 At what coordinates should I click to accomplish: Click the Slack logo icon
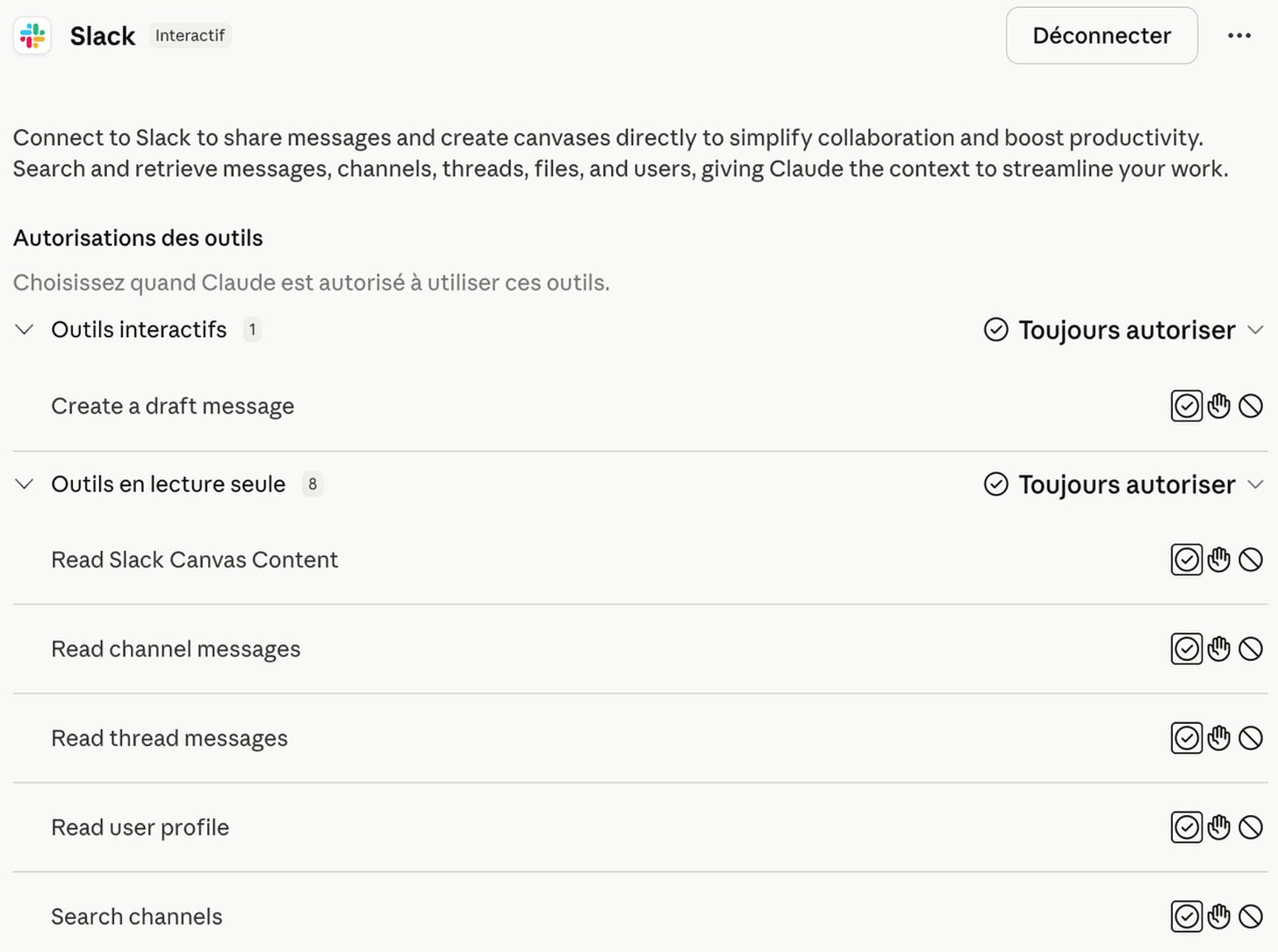coord(32,36)
